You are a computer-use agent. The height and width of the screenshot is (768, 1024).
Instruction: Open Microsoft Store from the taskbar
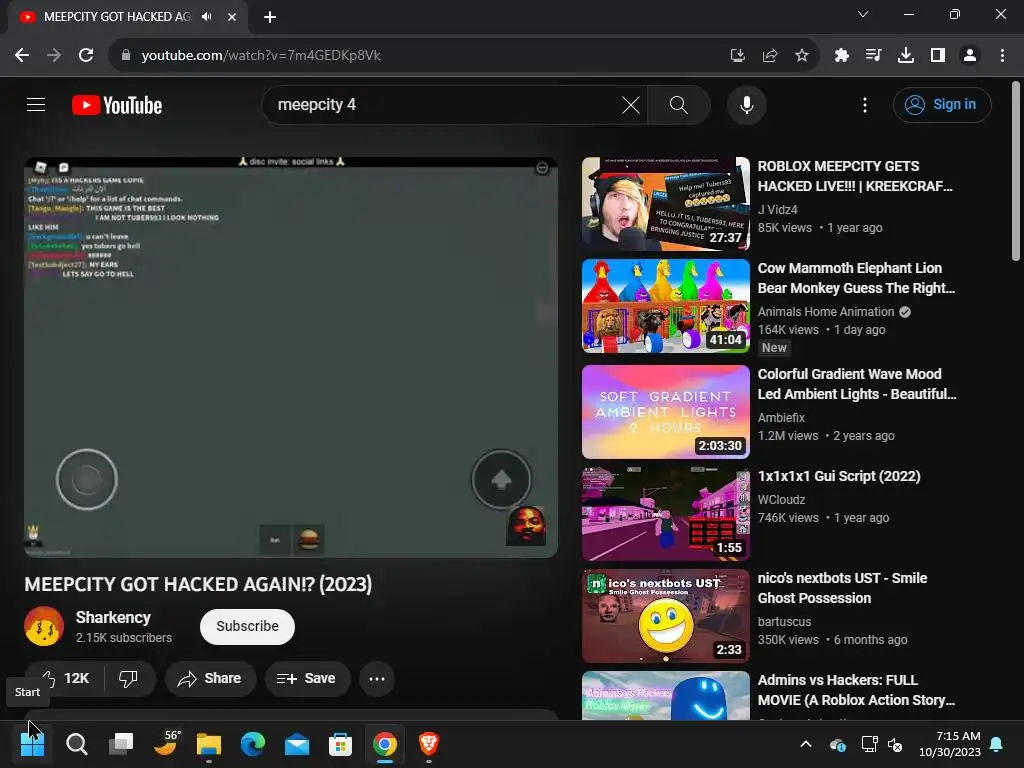[x=340, y=744]
